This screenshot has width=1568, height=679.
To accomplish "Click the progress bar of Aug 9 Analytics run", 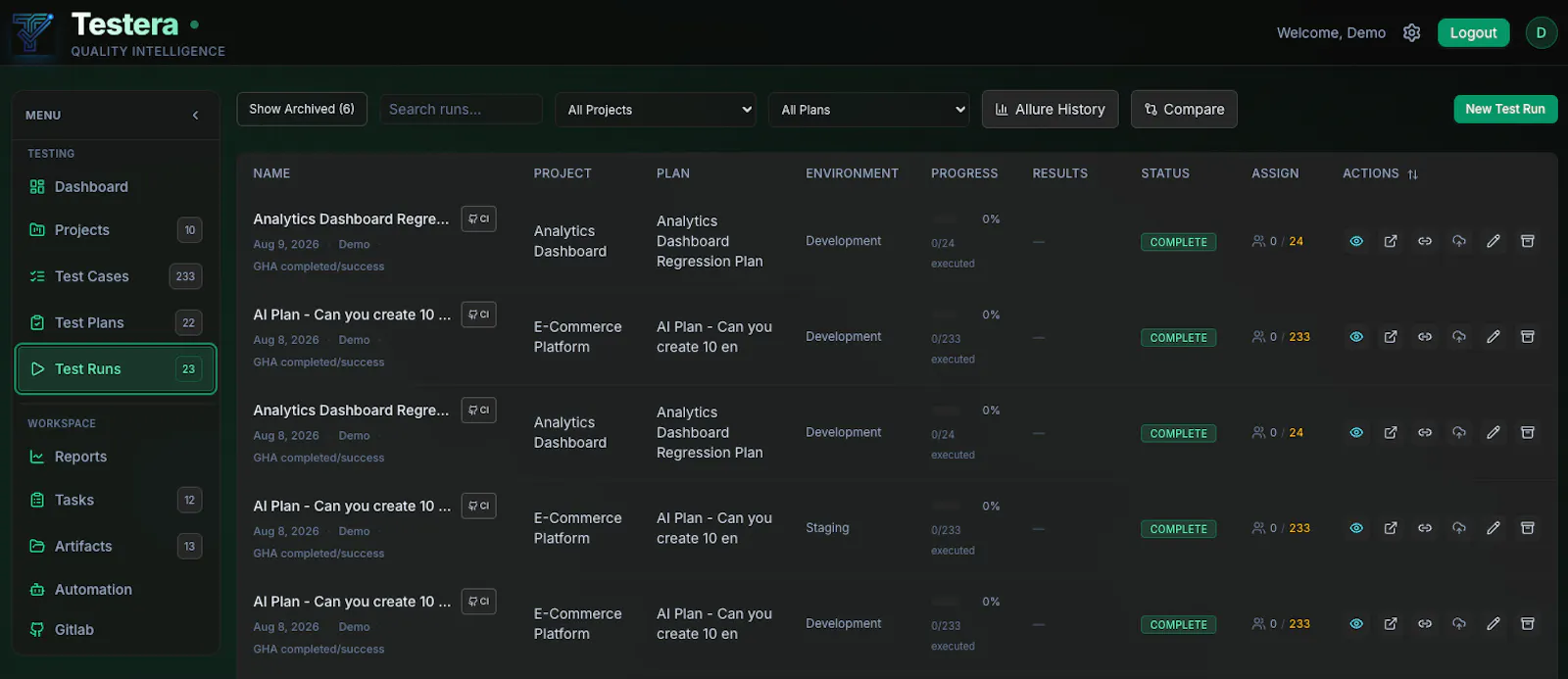I will point(947,219).
